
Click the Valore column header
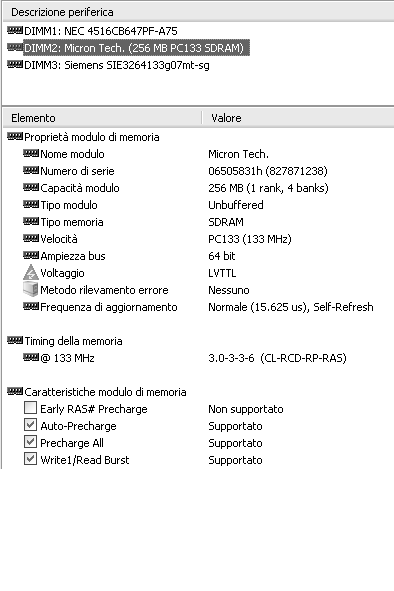tap(298, 118)
